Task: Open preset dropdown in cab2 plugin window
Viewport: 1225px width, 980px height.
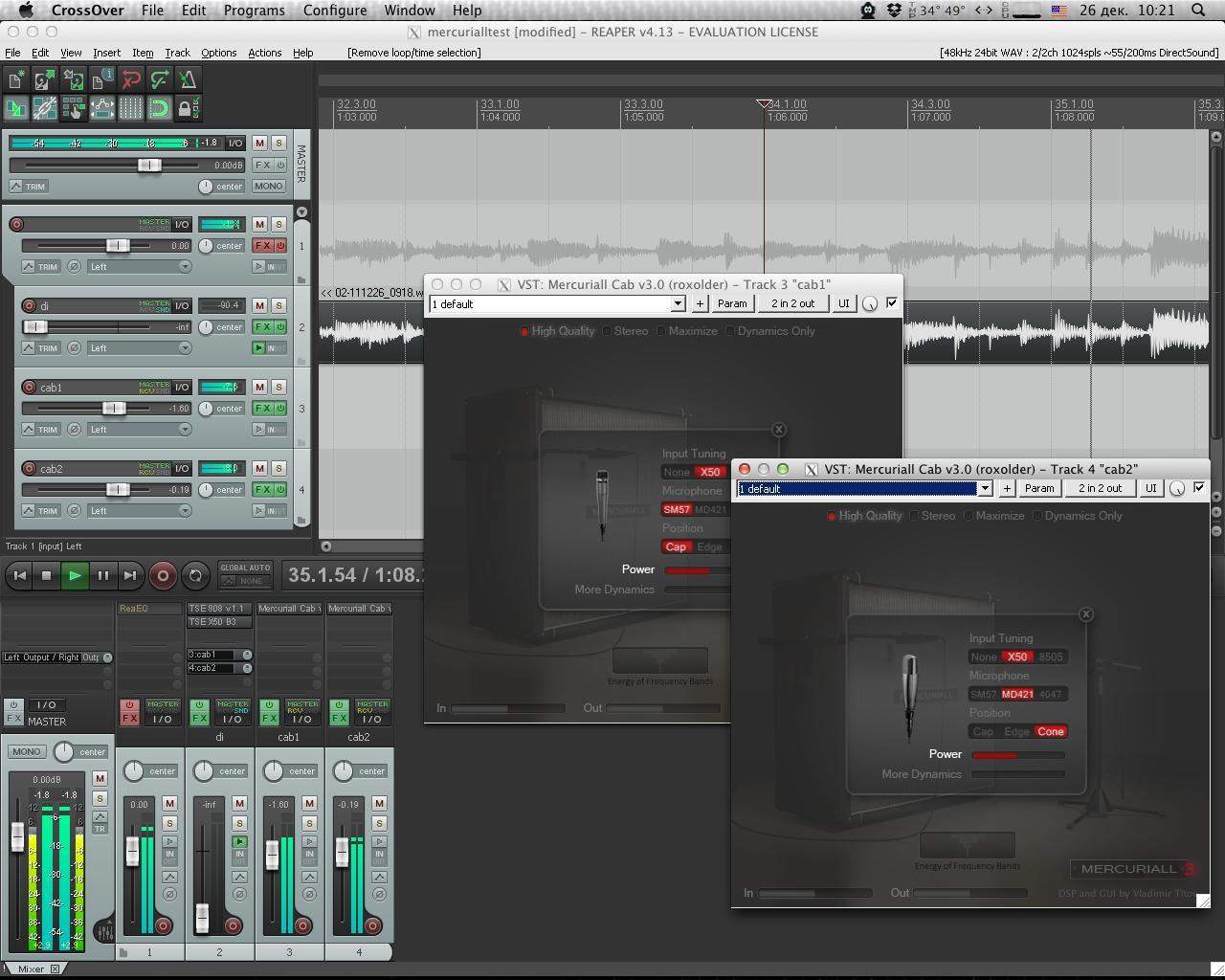Action: 984,489
